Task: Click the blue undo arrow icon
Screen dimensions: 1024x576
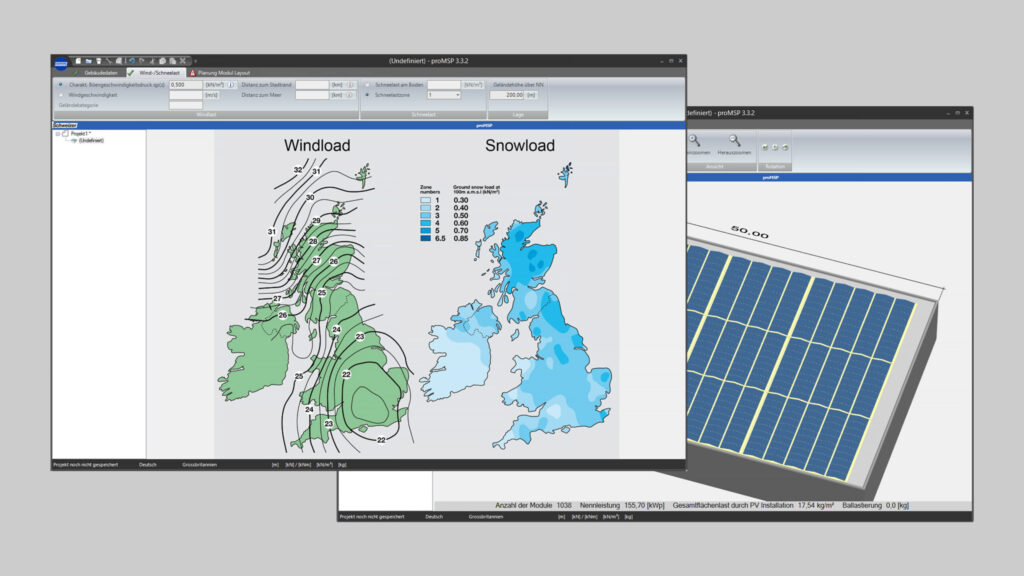Action: click(131, 61)
